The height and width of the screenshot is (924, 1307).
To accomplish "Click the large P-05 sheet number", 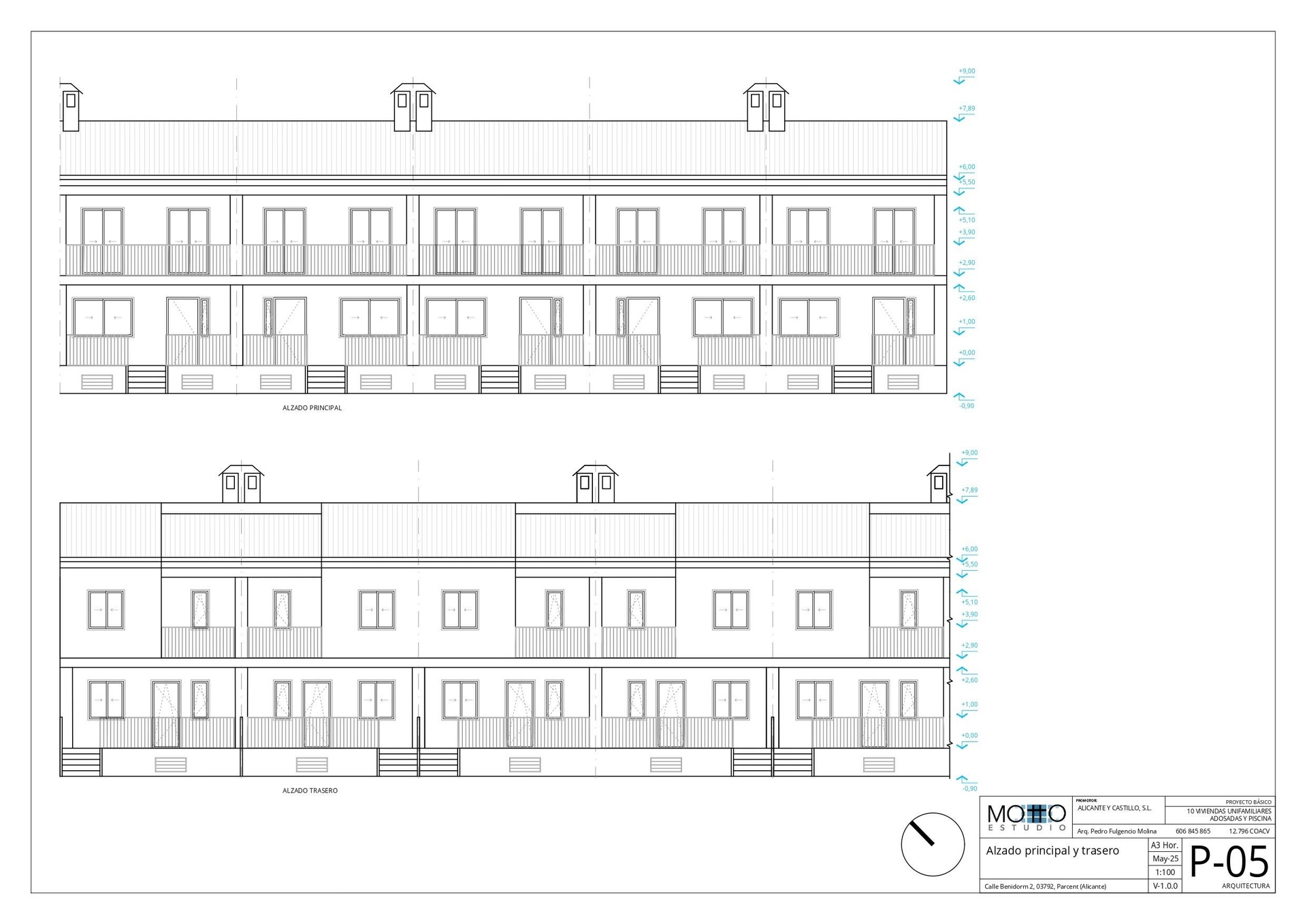I will [x=1229, y=861].
